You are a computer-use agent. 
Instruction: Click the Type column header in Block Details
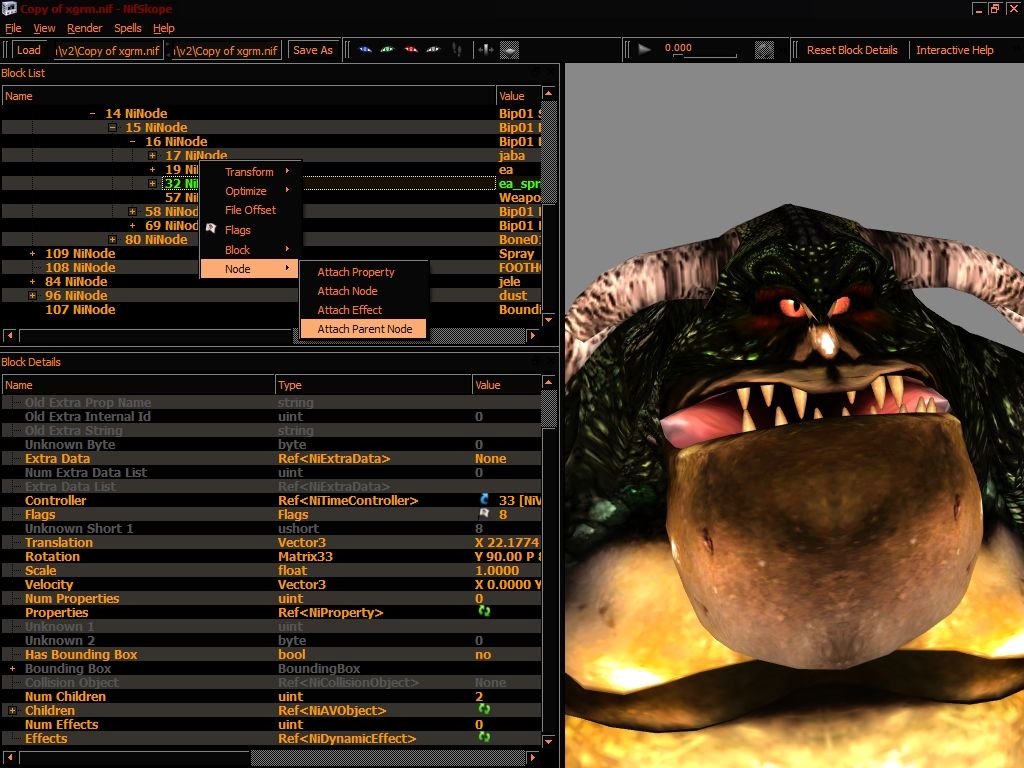pos(373,385)
